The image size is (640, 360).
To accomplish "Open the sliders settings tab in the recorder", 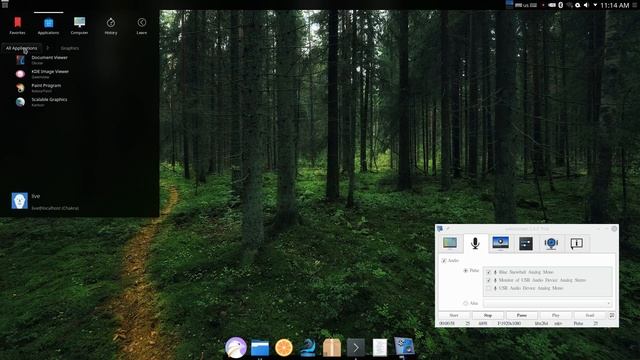I will tap(526, 243).
